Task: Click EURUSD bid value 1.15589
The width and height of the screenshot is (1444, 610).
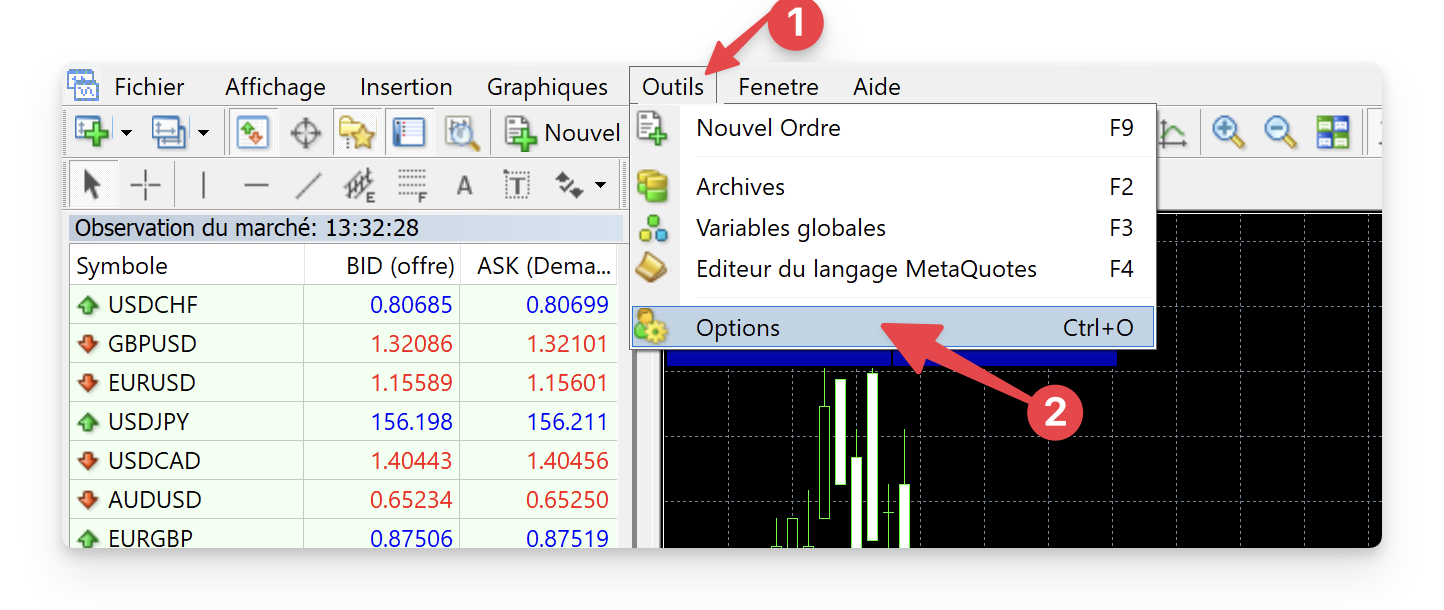Action: tap(411, 383)
